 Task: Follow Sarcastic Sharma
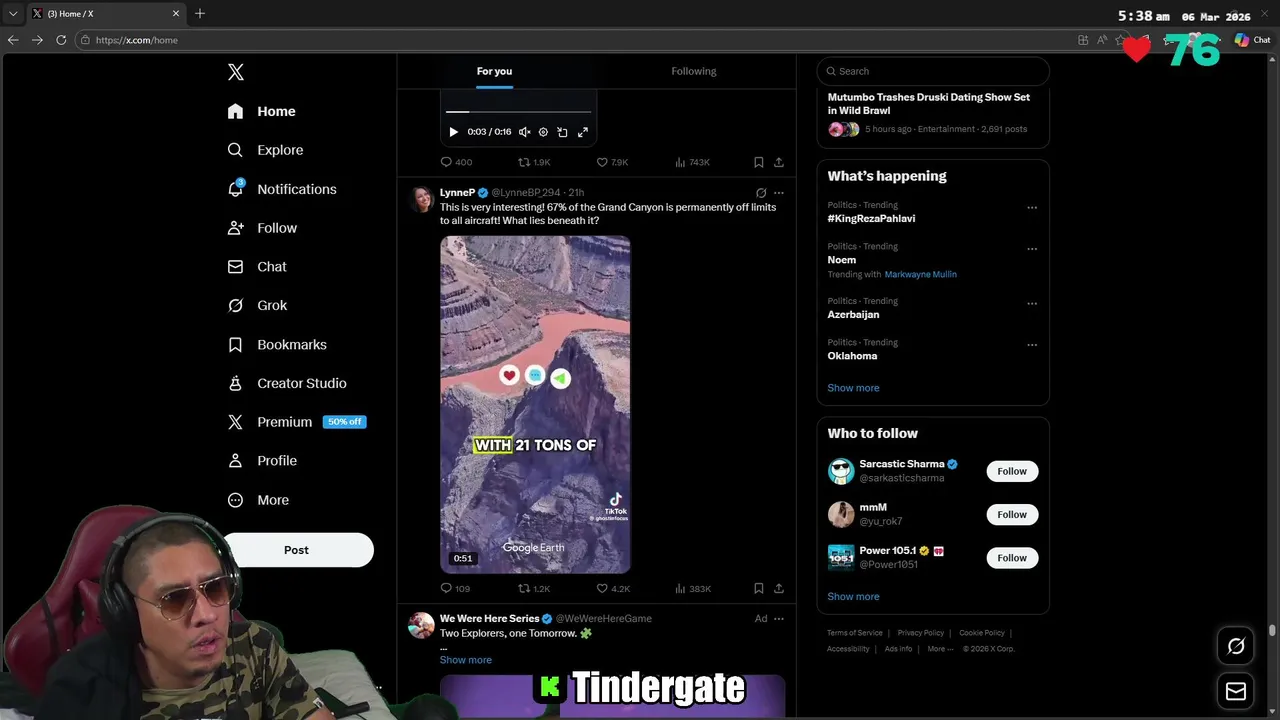[1012, 471]
